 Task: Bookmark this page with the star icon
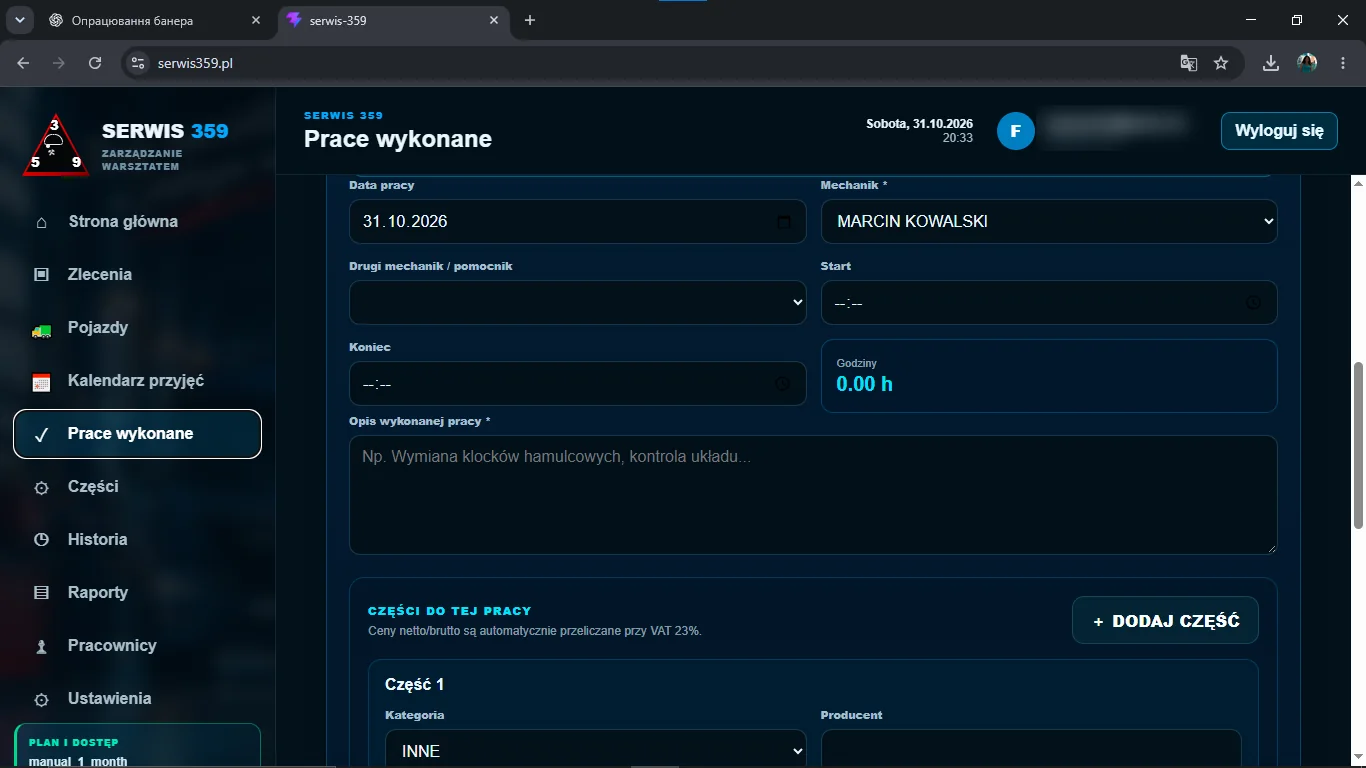coord(1221,63)
